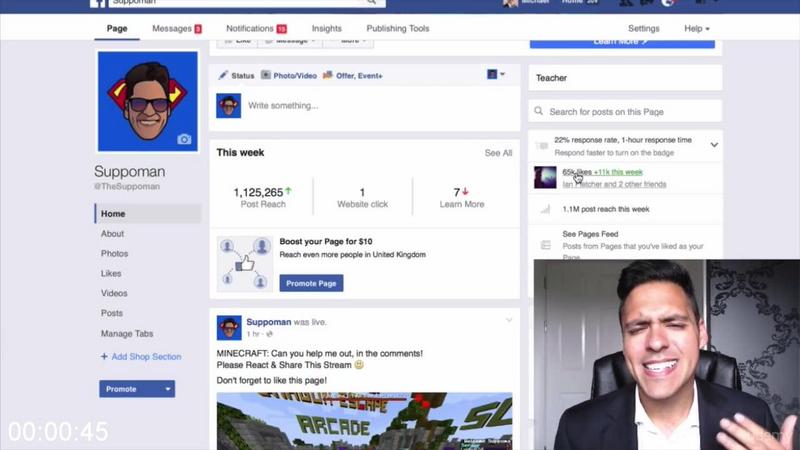This screenshot has height=450, width=800.
Task: Select Photos in the page sidebar
Action: (x=114, y=254)
